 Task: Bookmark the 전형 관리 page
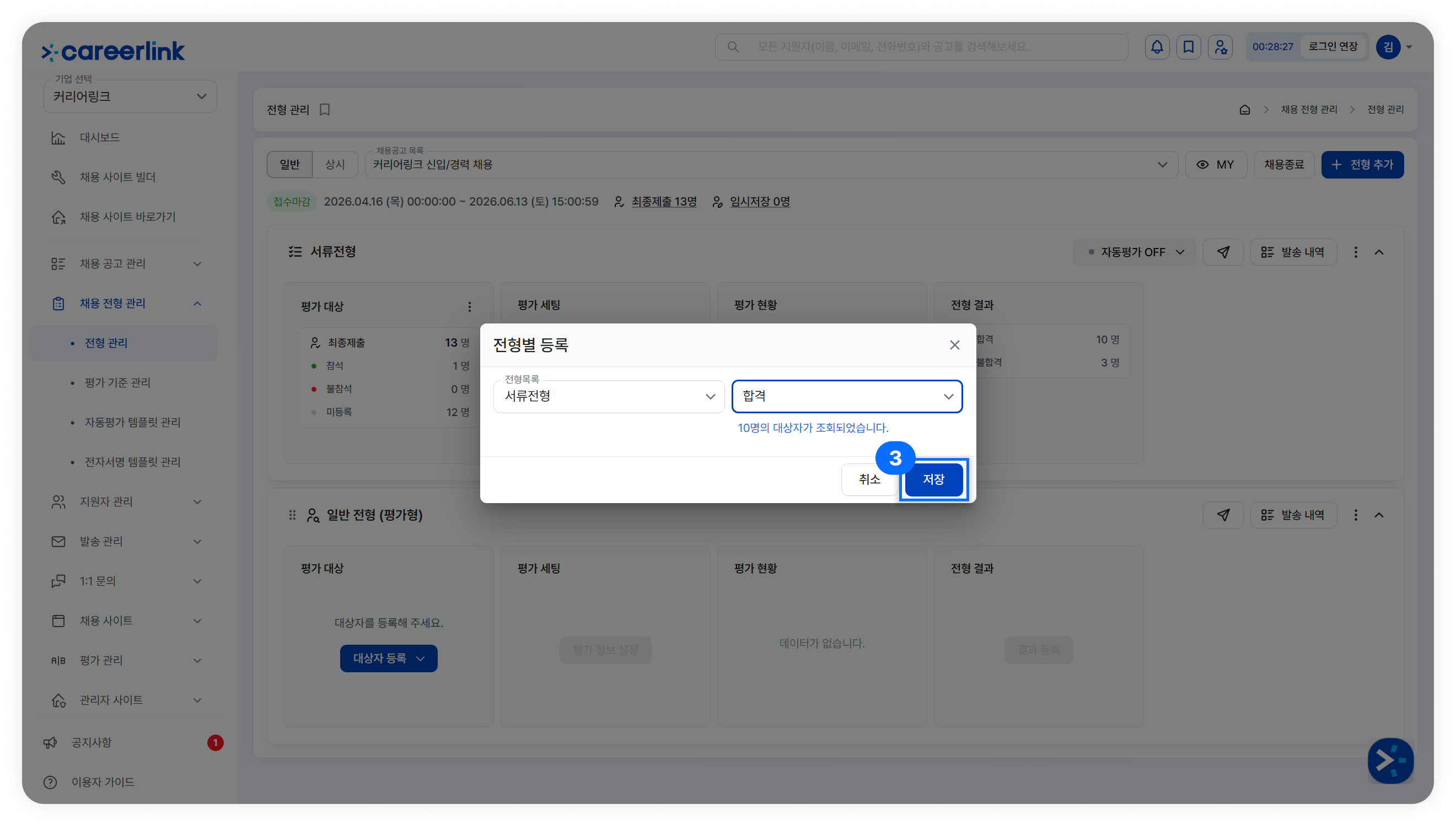coord(325,110)
